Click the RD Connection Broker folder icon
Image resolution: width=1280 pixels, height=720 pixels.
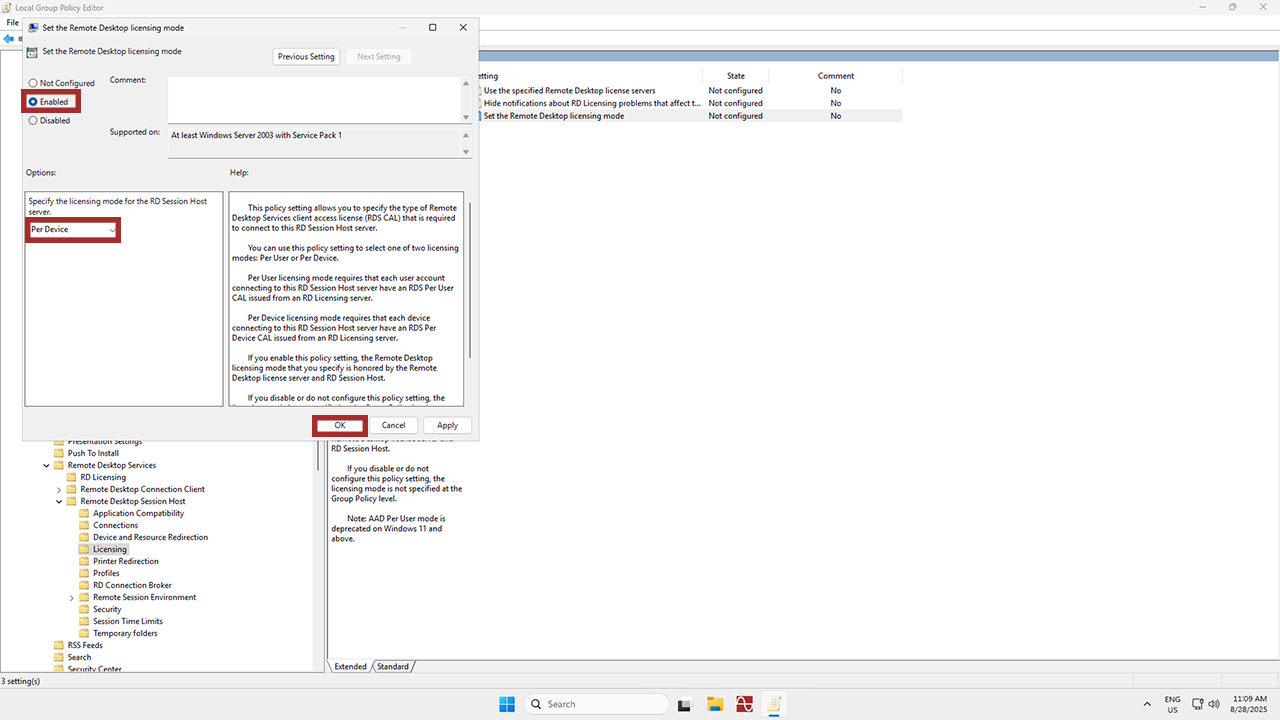(x=85, y=585)
